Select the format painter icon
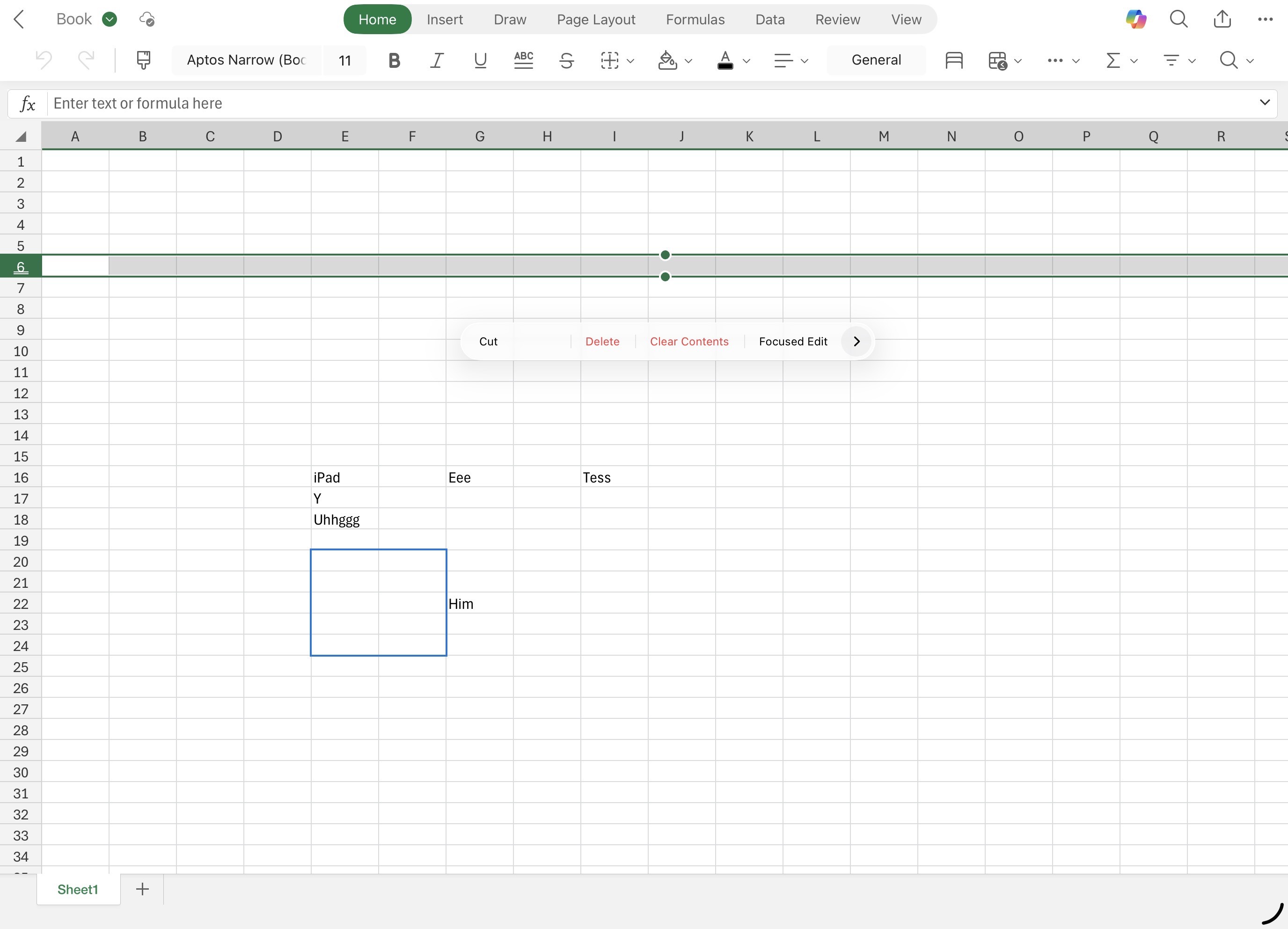Image resolution: width=1288 pixels, height=929 pixels. (144, 59)
